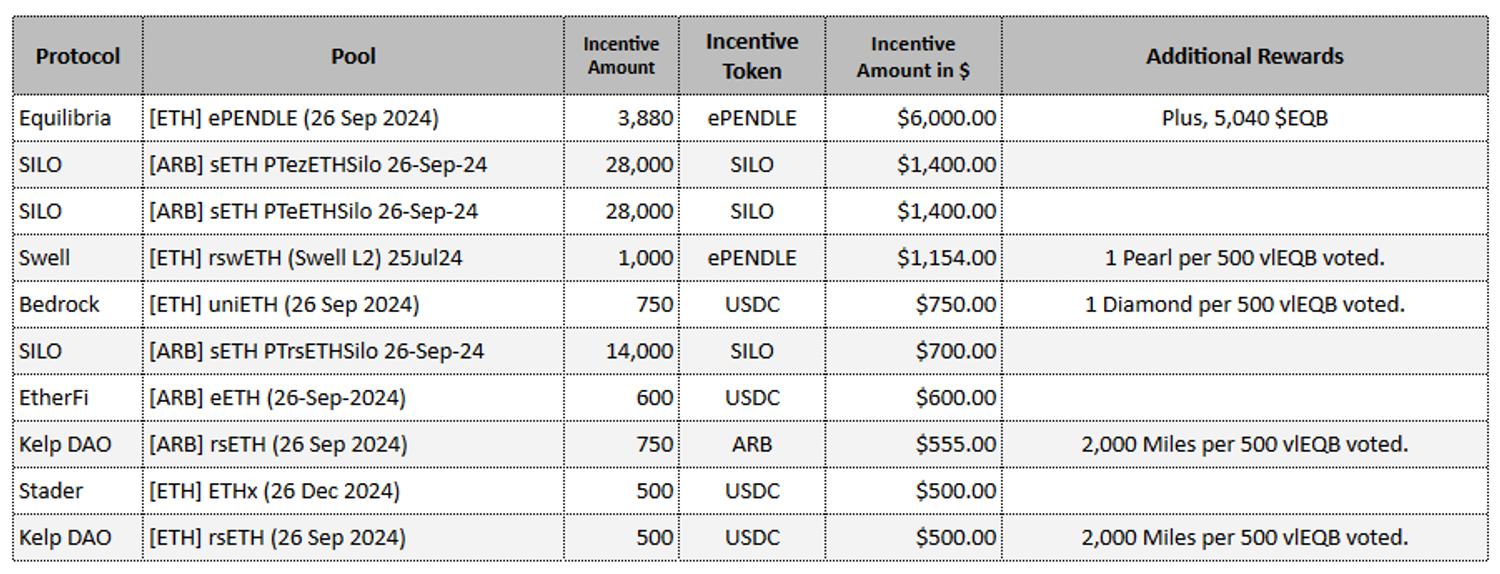Click the 1 Pearl per 500 vlEQB cell

[1244, 258]
